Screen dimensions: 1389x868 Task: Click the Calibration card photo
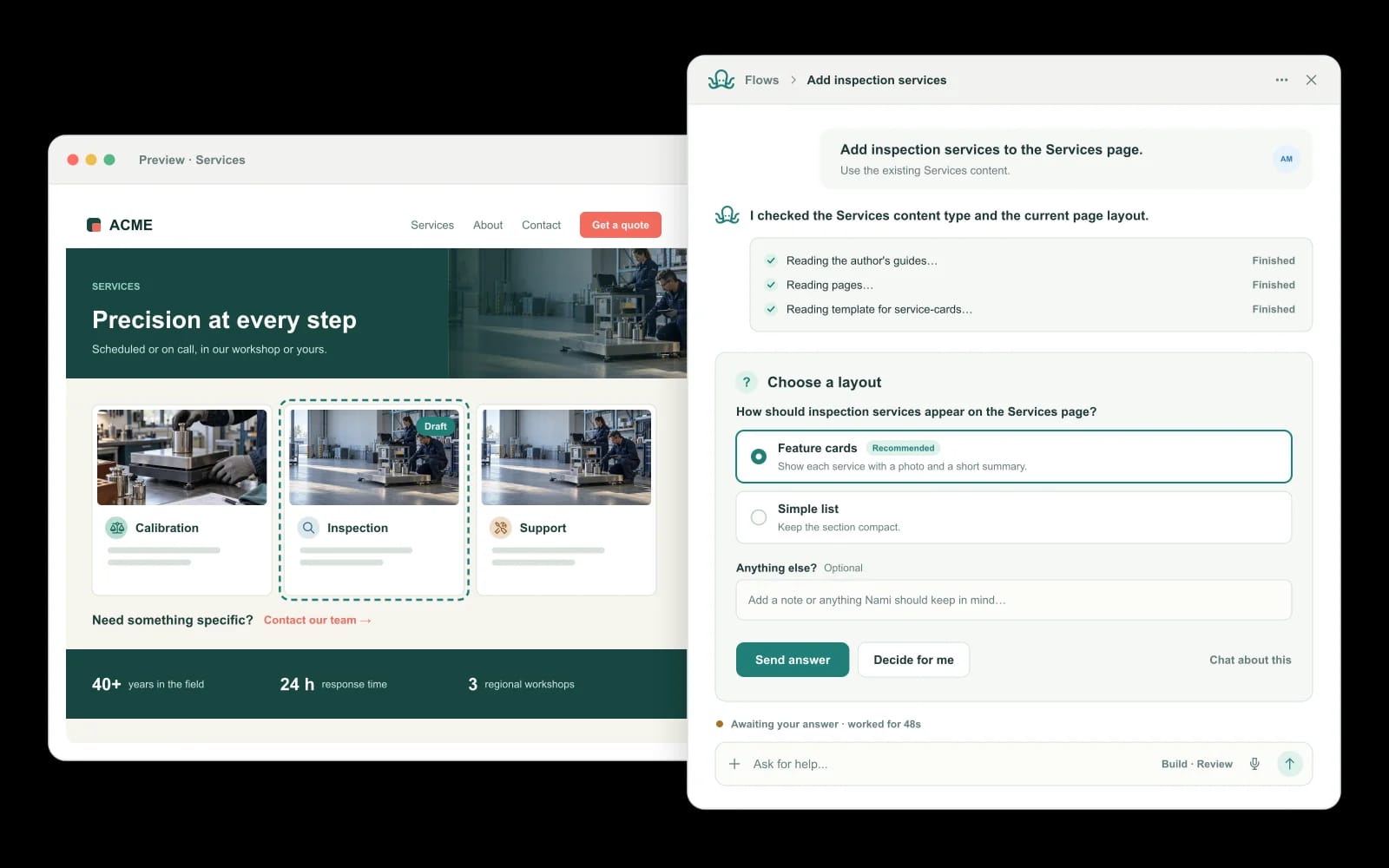coord(182,457)
